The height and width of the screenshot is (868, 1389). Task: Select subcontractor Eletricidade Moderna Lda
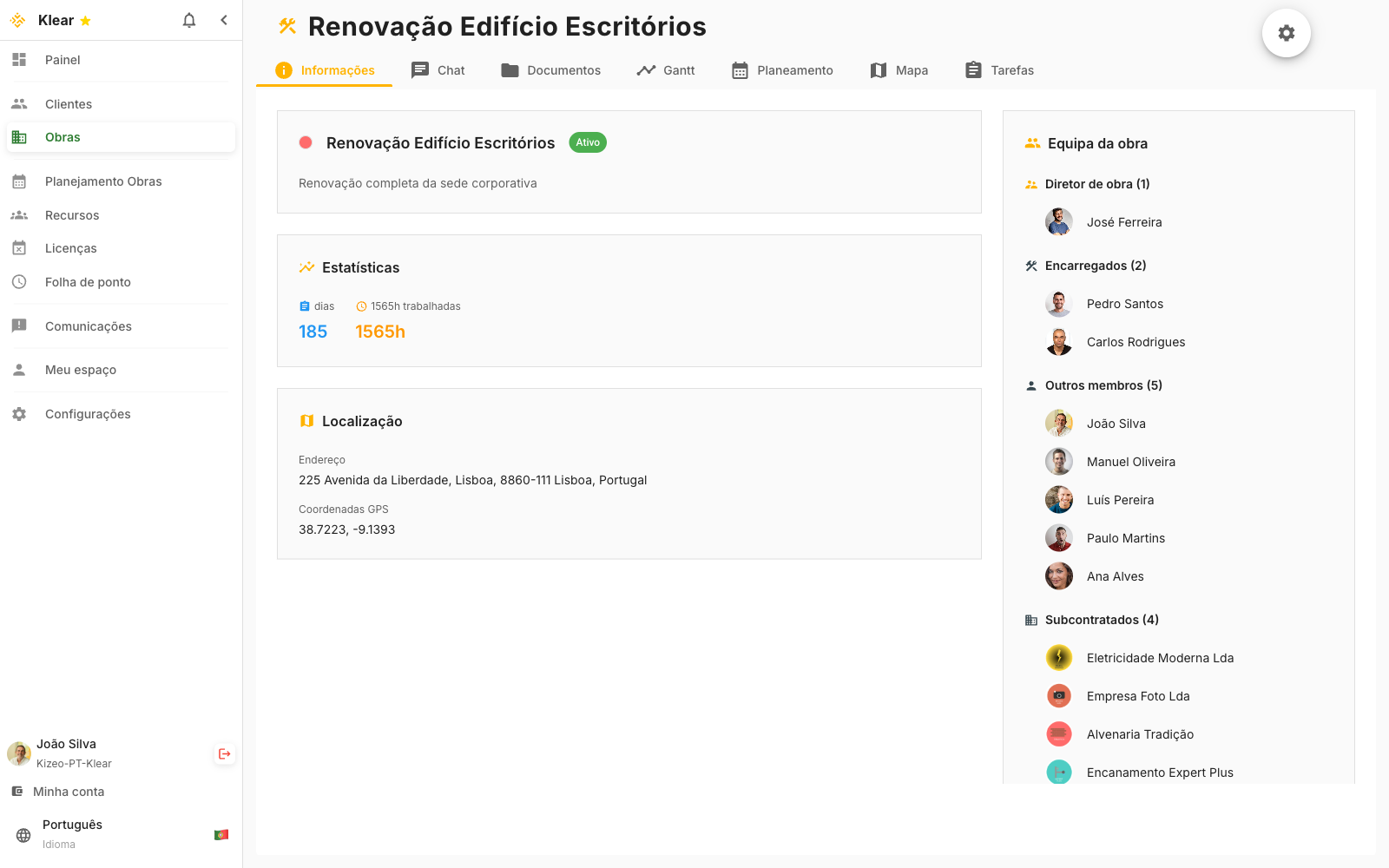(1160, 658)
